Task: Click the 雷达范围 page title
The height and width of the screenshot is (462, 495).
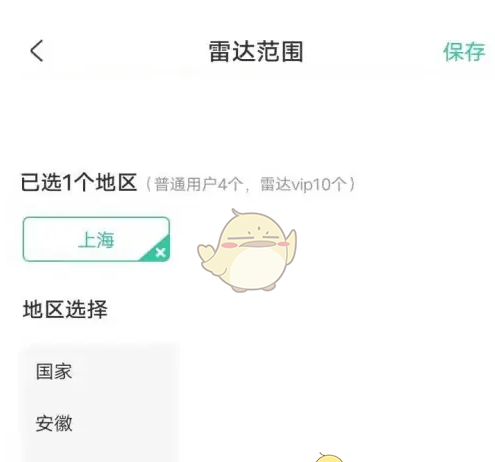Action: pos(256,52)
